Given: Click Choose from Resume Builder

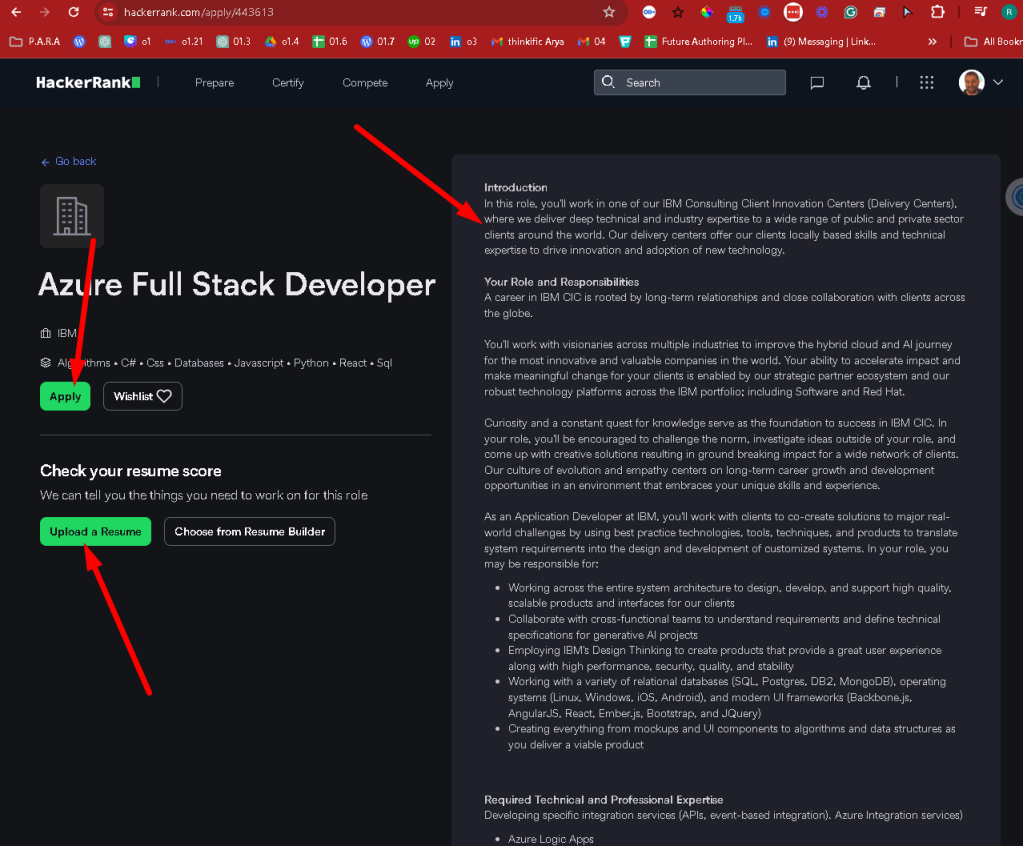Looking at the screenshot, I should coord(249,532).
